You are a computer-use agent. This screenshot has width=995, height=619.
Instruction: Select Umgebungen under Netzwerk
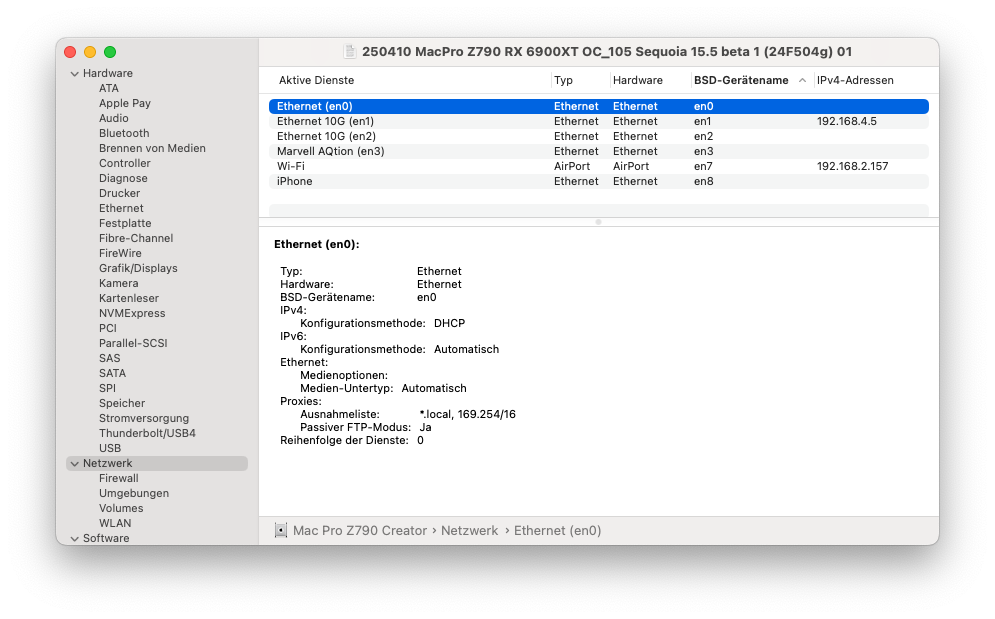tap(134, 493)
